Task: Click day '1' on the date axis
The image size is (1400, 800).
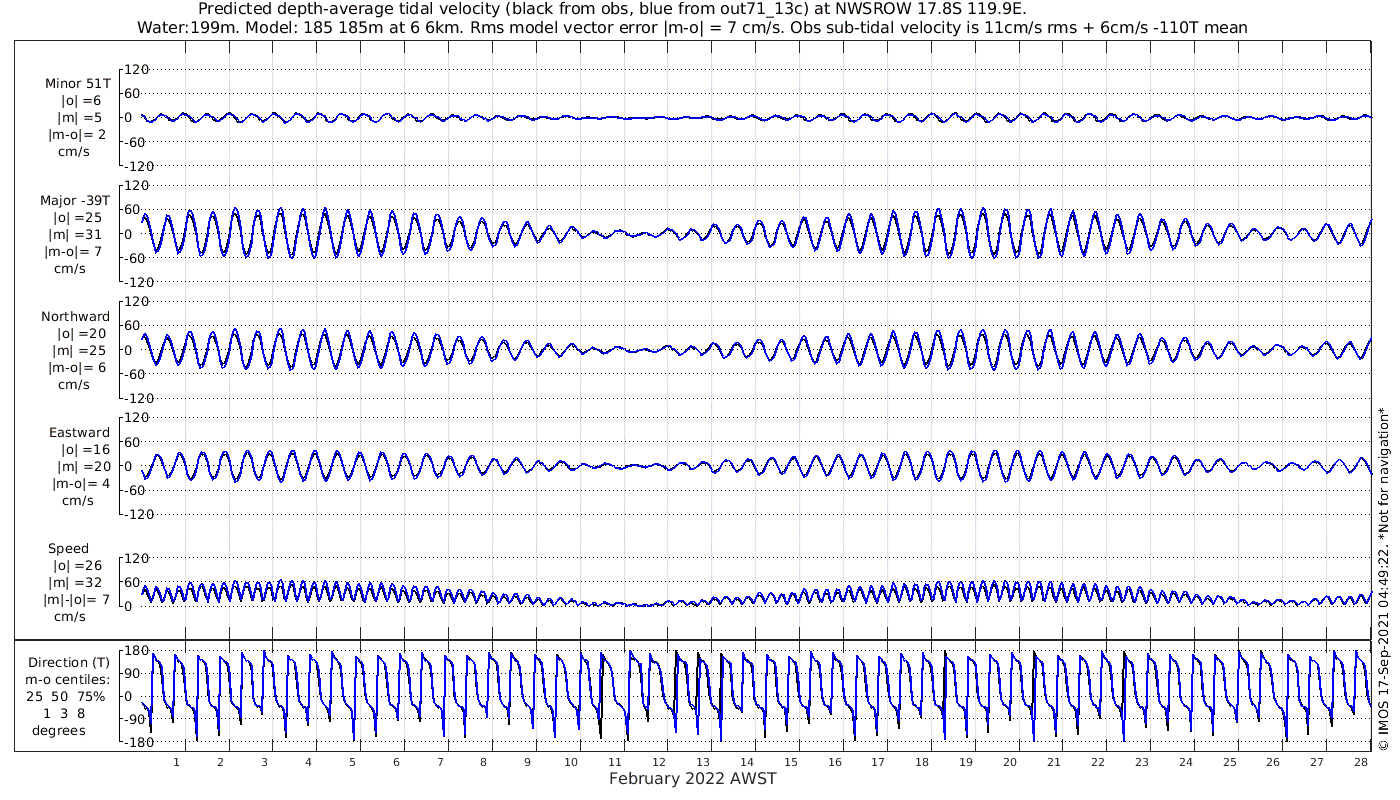Action: pyautogui.click(x=177, y=763)
